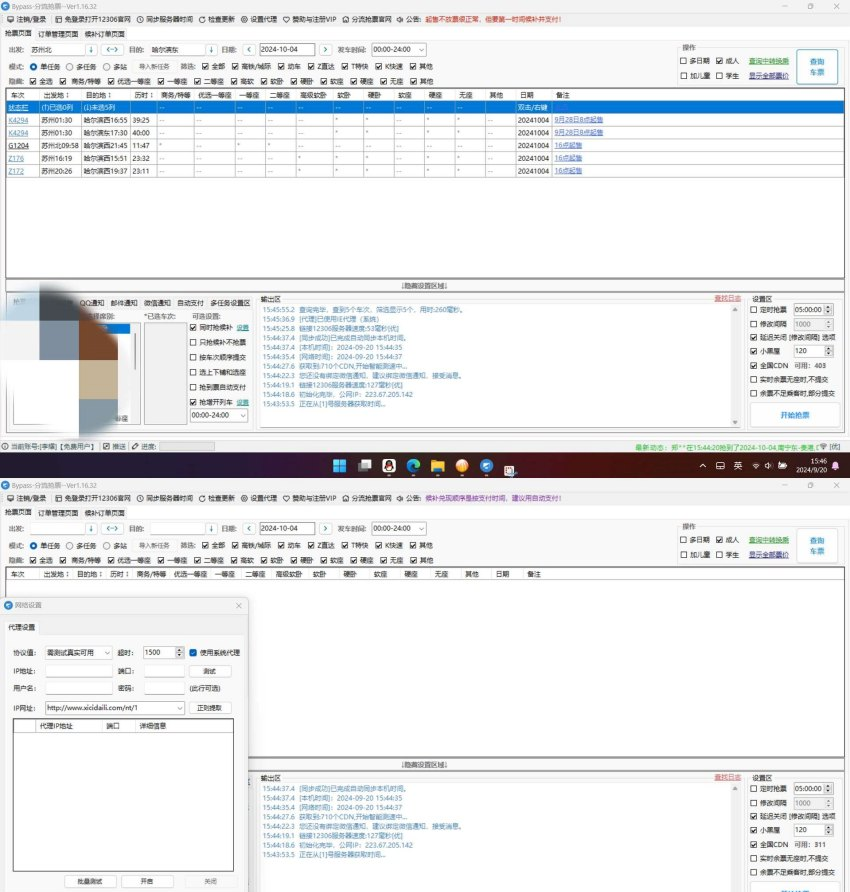Image resolution: width=850 pixels, height=892 pixels.
Task: Switch to the 微信通知 tab
Action: [x=157, y=301]
